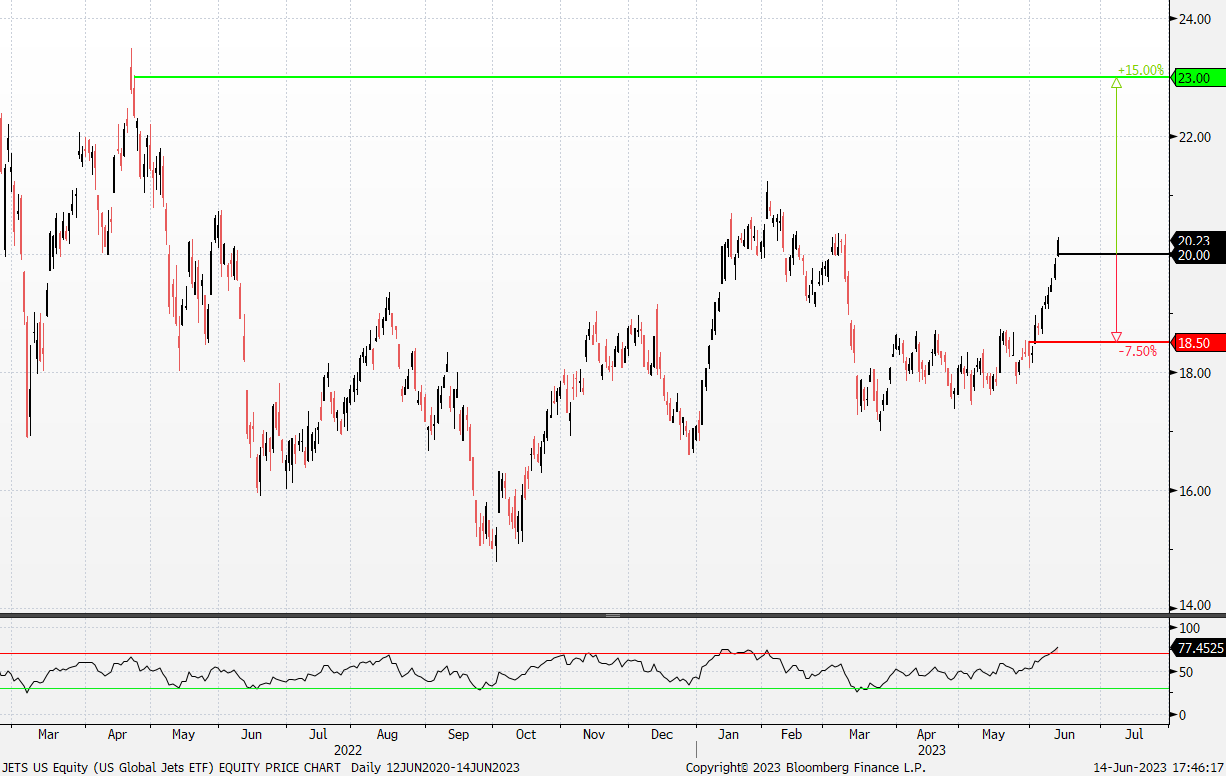Click the red 18.50 stop level tag
1226x776 pixels.
click(1197, 343)
